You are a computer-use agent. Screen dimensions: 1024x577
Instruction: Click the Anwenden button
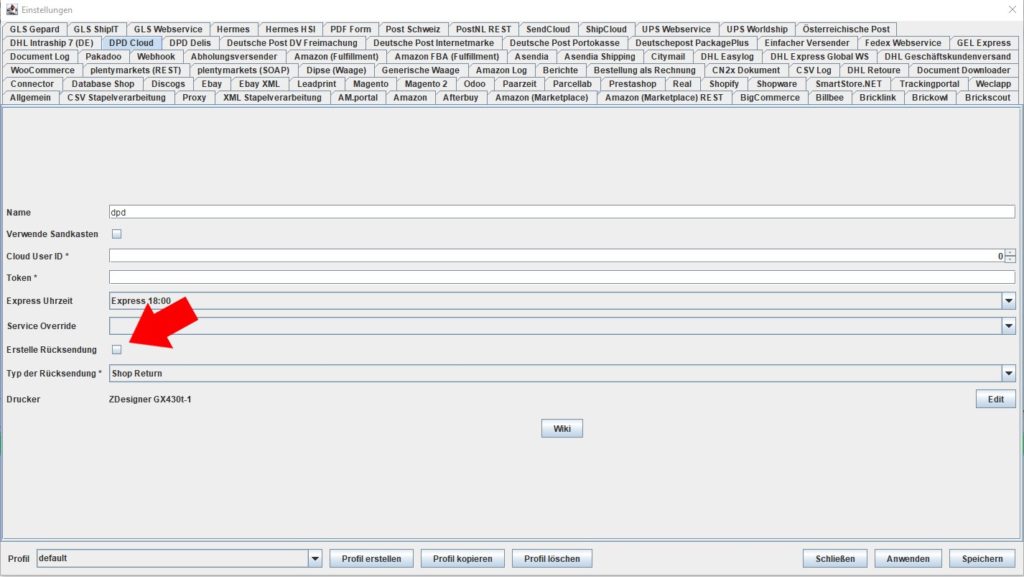[x=908, y=559]
